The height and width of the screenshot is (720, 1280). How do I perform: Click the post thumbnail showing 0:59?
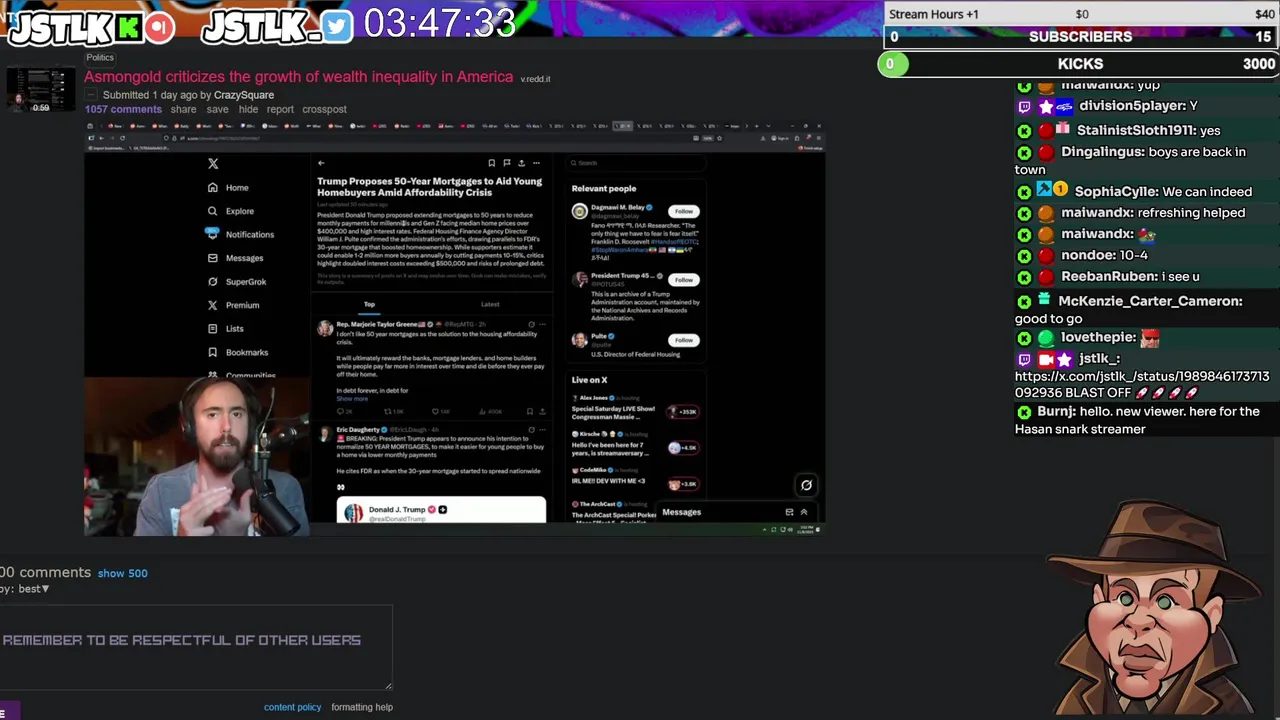(x=41, y=90)
